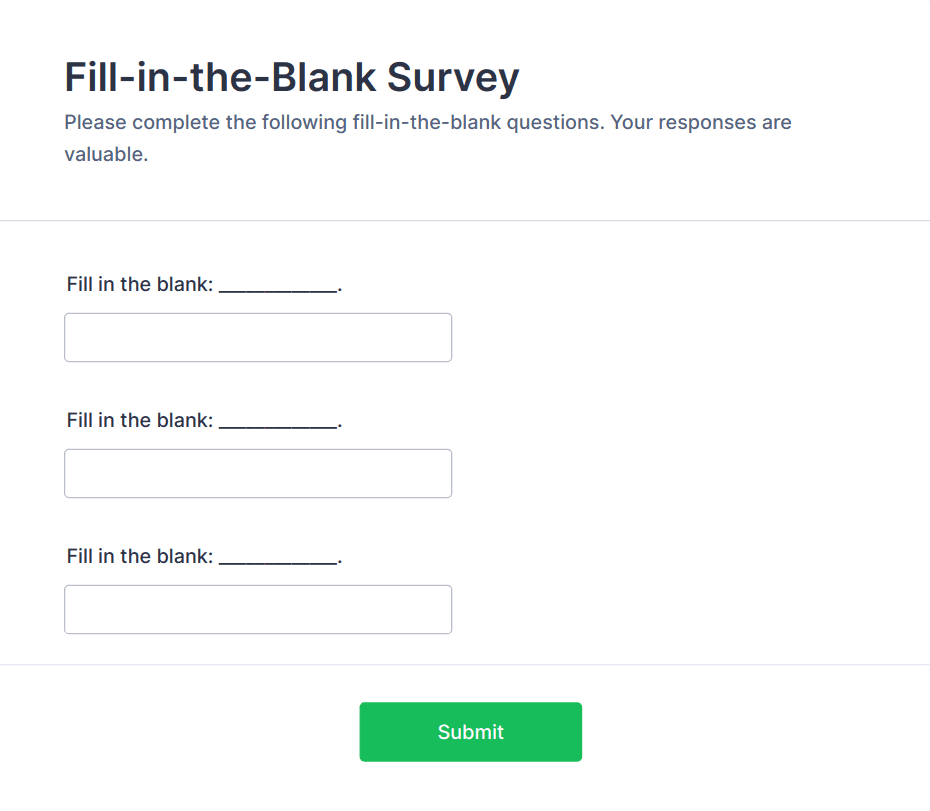Click the "Submit" text inside the green button
Screen dimensions: 930x811
(x=470, y=732)
